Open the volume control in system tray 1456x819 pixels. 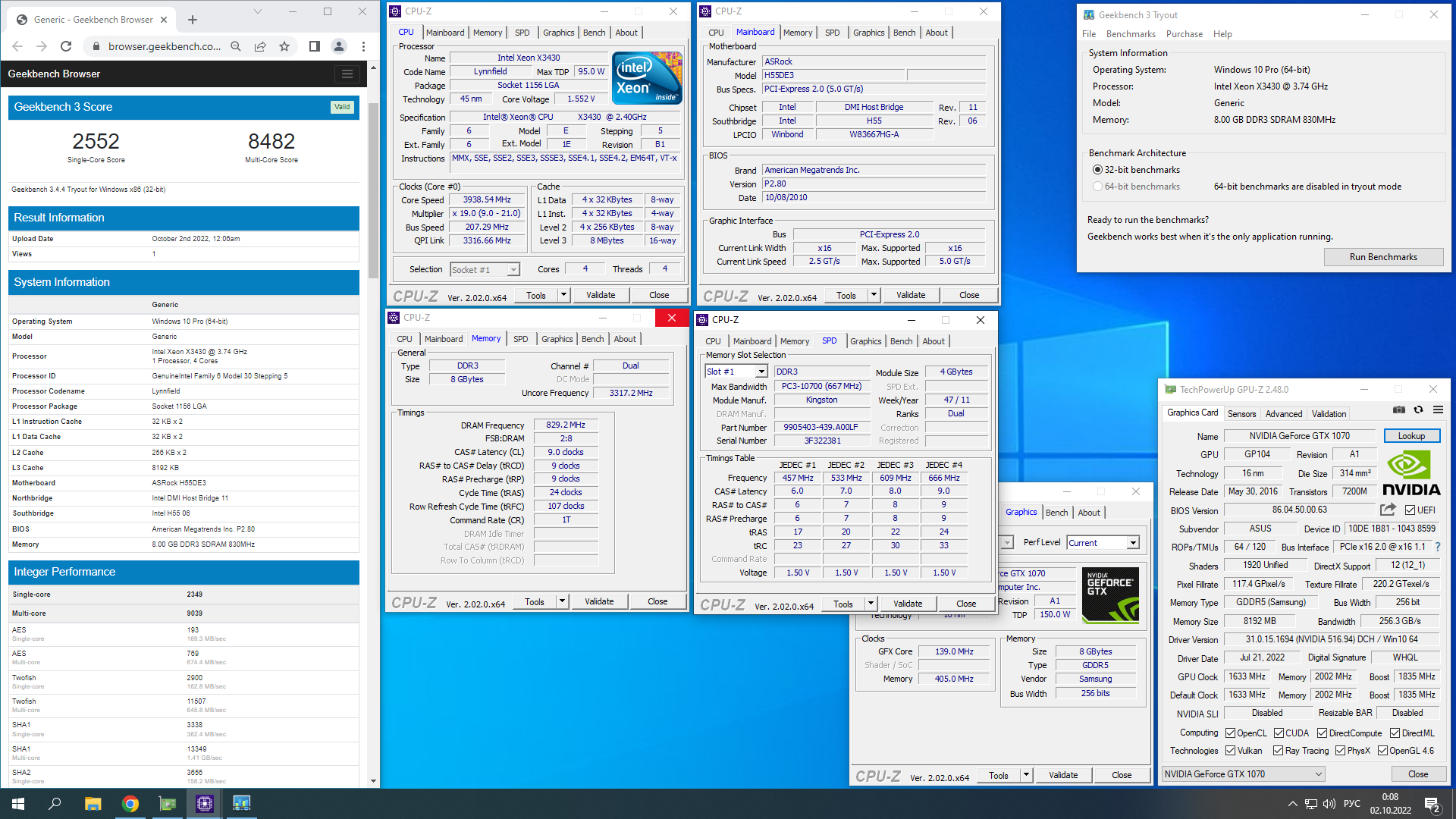[1329, 804]
